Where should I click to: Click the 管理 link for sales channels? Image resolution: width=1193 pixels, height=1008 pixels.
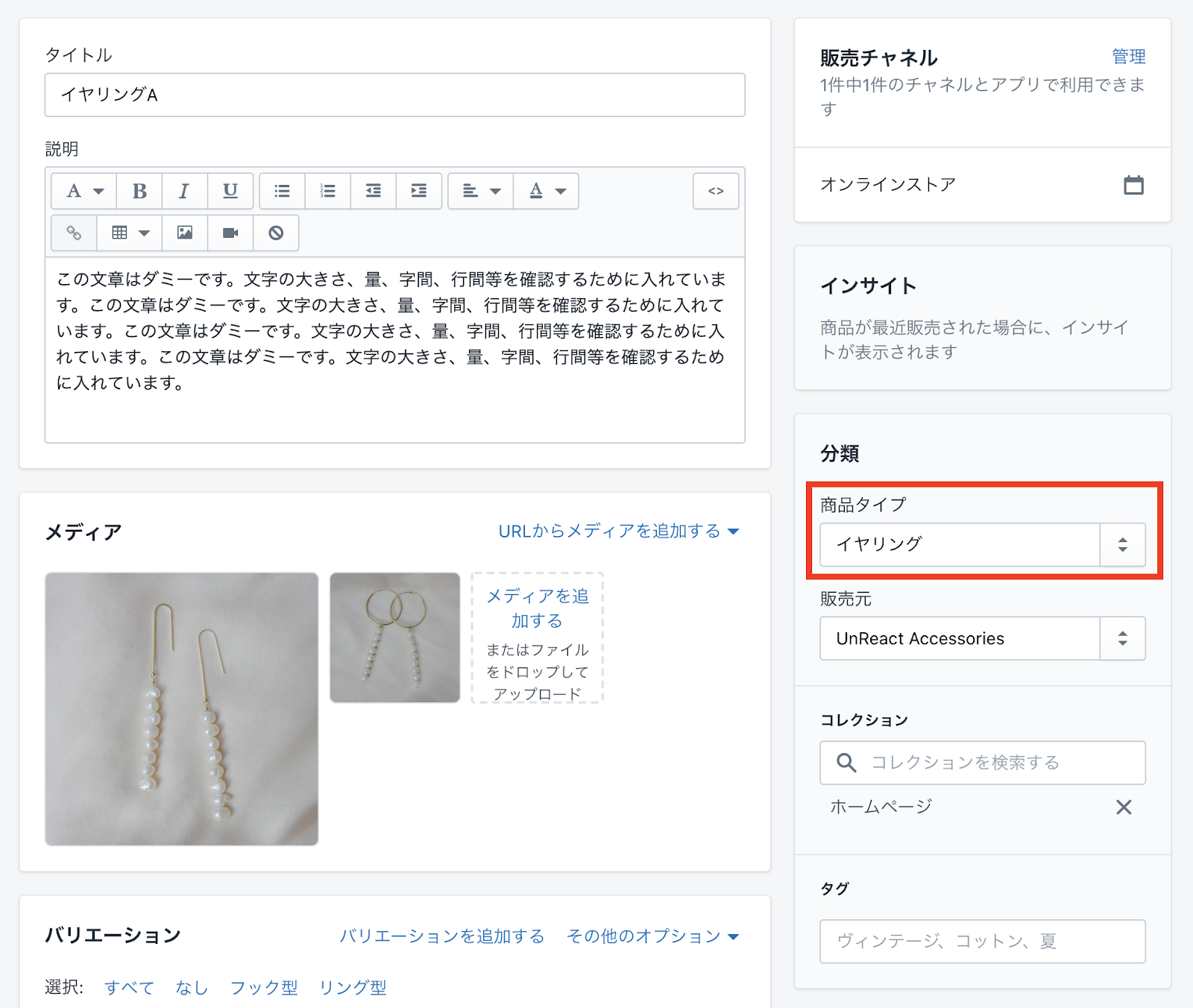1128,57
